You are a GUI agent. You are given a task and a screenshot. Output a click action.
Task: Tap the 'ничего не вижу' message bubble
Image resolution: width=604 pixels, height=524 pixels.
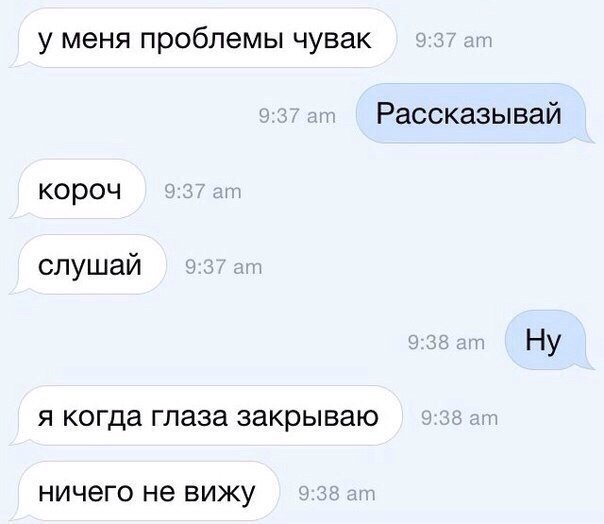click(x=144, y=491)
